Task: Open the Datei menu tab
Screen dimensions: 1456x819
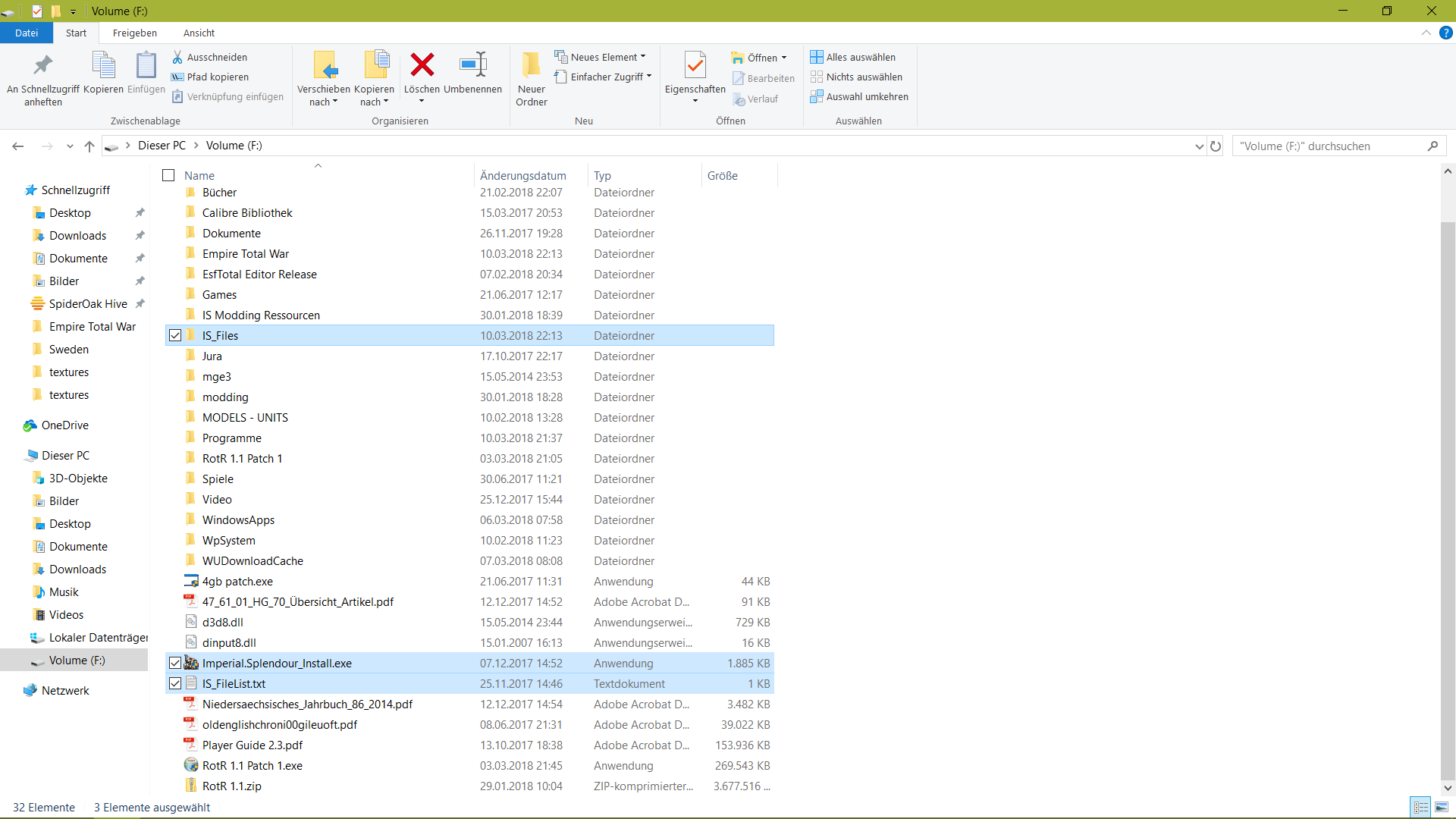Action: 26,33
